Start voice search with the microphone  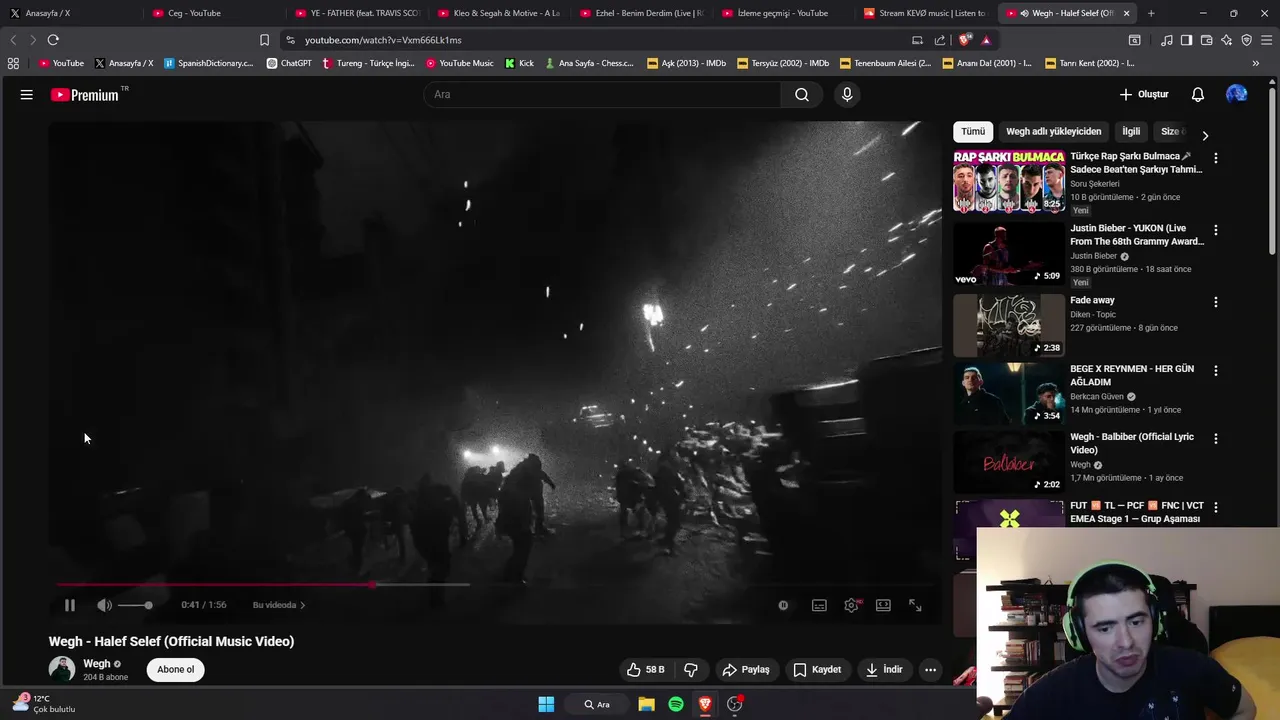[847, 94]
